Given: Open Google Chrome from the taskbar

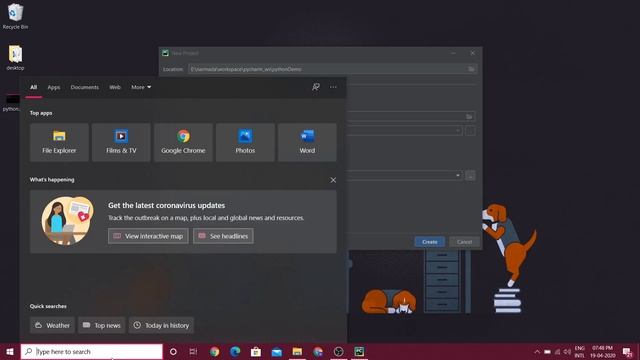Looking at the screenshot, I should (x=215, y=351).
